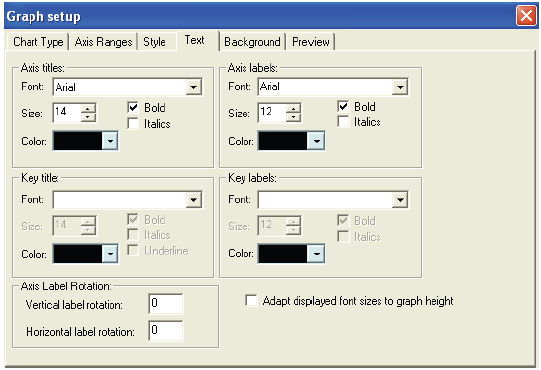Click the Axis titles size field showing 14

coord(67,113)
